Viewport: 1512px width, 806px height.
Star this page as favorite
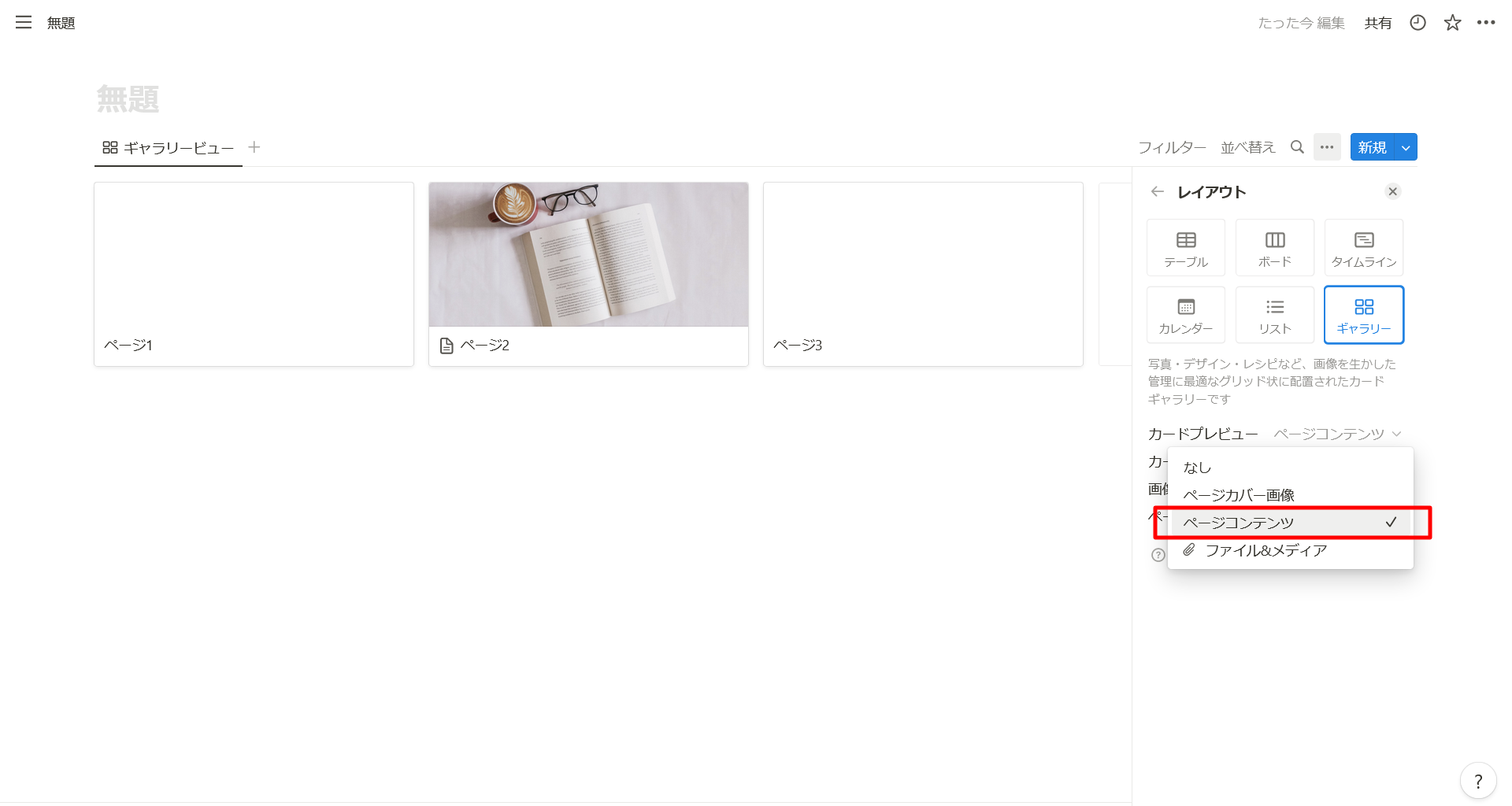[x=1452, y=23]
